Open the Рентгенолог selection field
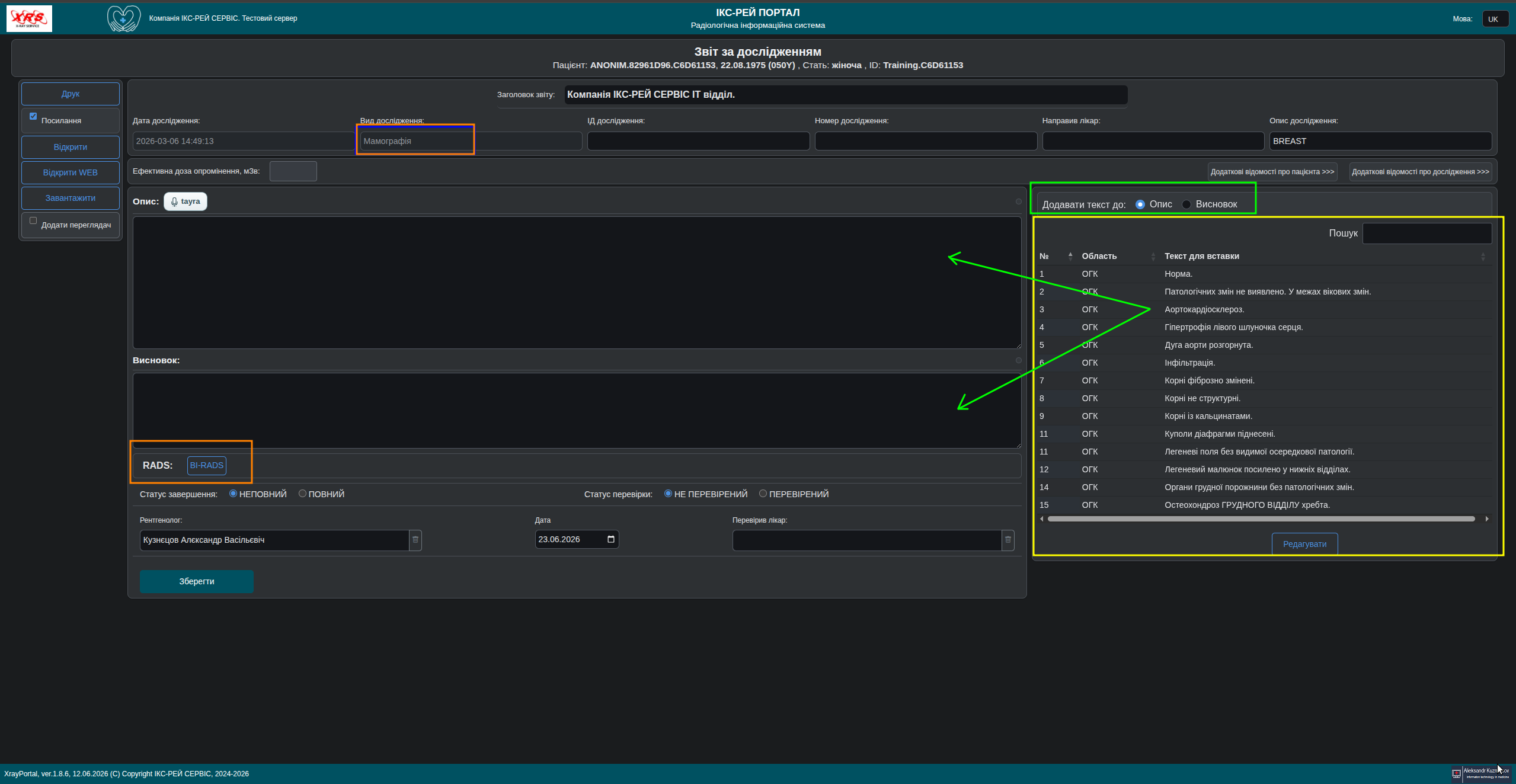 [x=274, y=540]
